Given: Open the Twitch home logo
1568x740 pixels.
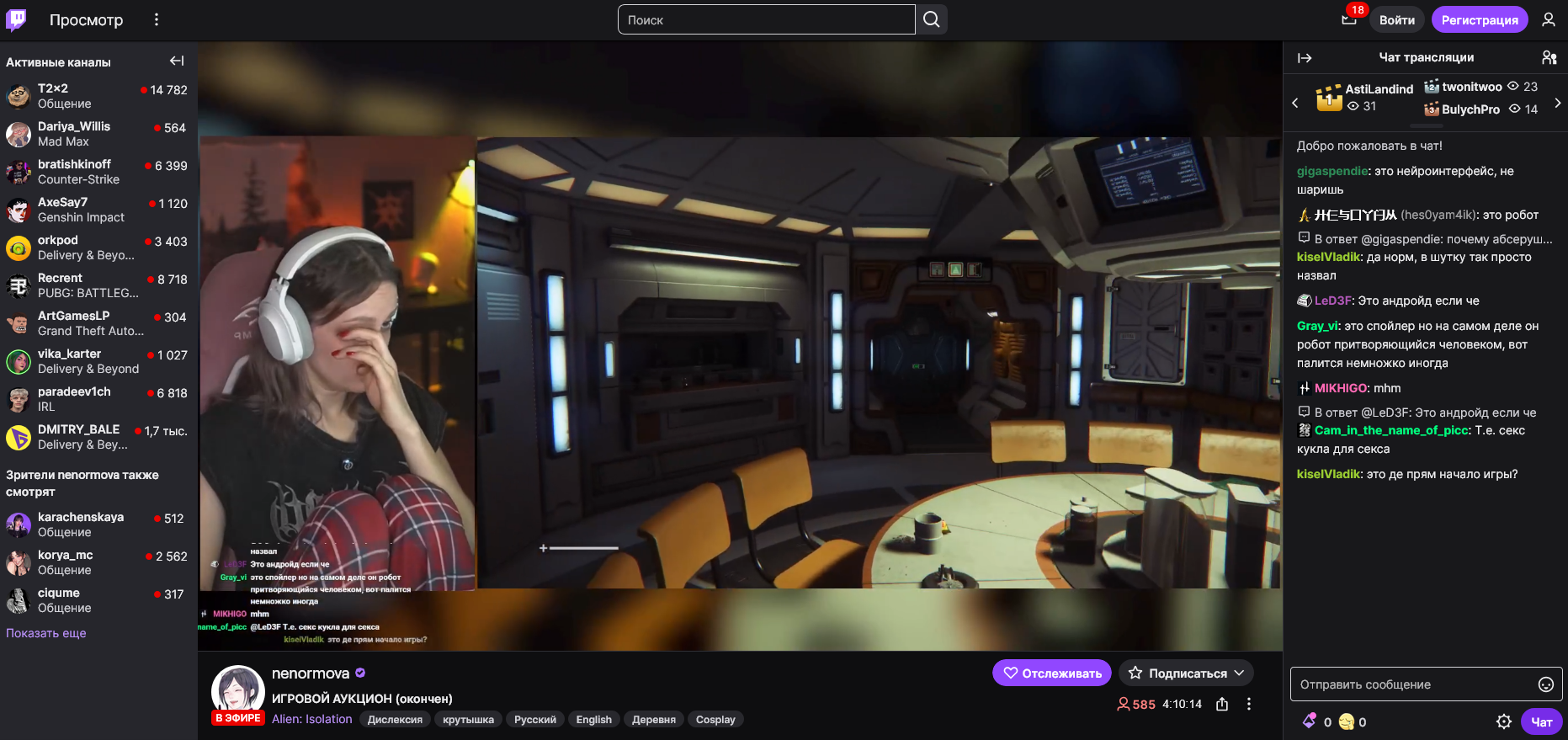Looking at the screenshot, I should click(16, 19).
